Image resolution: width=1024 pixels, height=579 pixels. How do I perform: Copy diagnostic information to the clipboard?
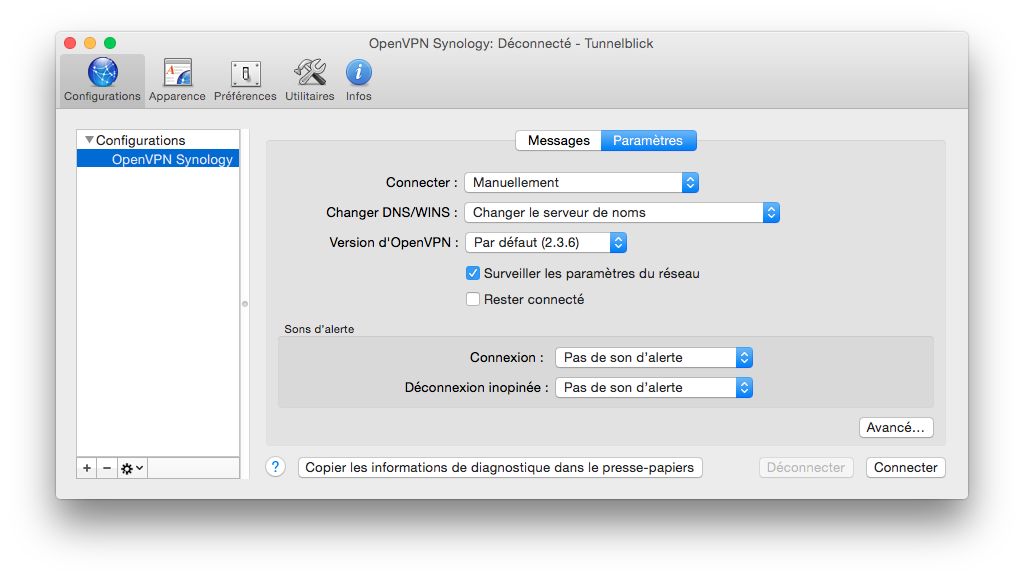pos(500,467)
